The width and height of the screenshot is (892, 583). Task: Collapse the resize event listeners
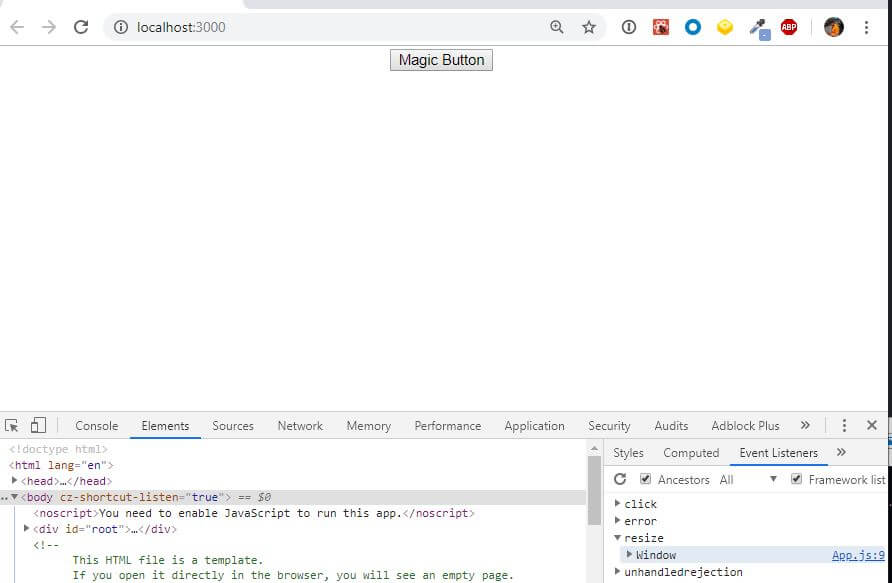point(617,537)
